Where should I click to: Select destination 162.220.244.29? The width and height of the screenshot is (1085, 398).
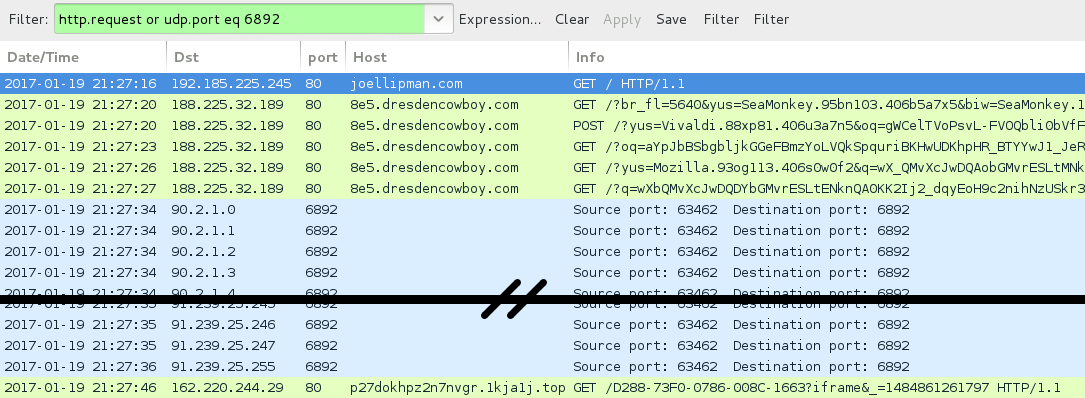pyautogui.click(x=227, y=388)
